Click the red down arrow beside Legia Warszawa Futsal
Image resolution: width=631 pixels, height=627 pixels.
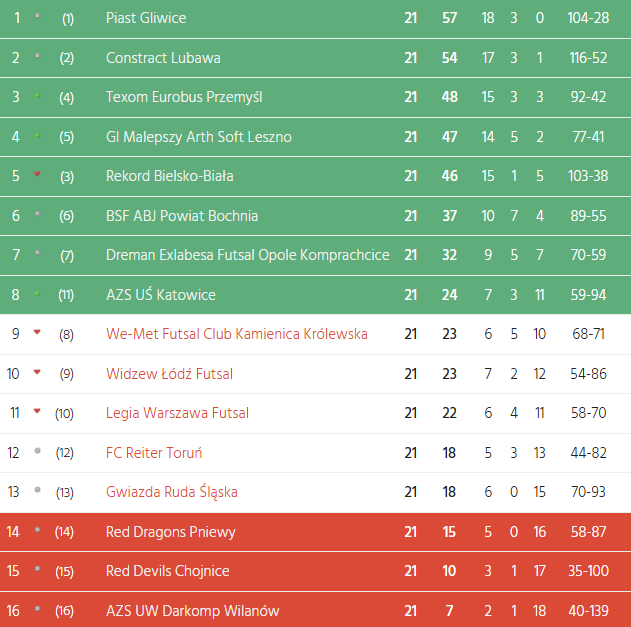pyautogui.click(x=37, y=411)
